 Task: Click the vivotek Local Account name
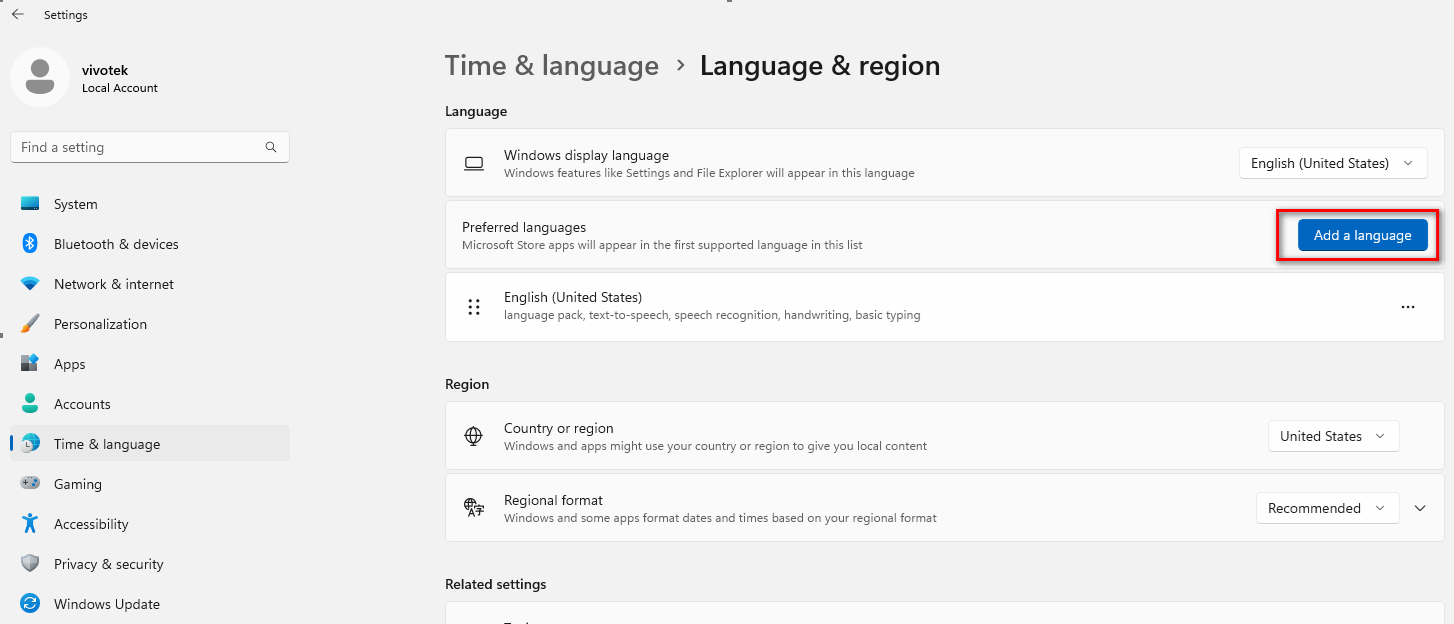point(119,79)
